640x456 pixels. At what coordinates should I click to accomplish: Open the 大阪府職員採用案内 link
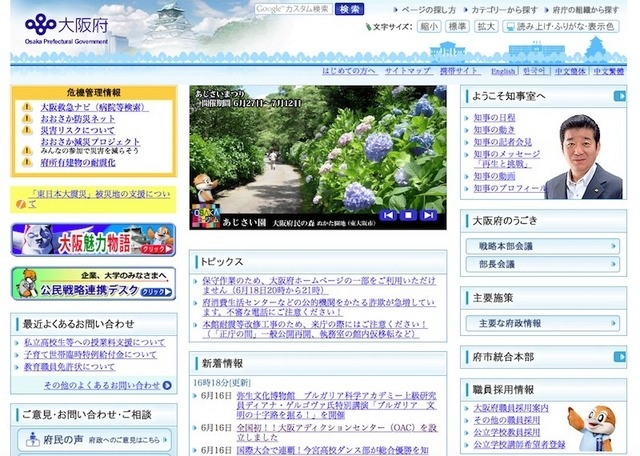point(511,408)
